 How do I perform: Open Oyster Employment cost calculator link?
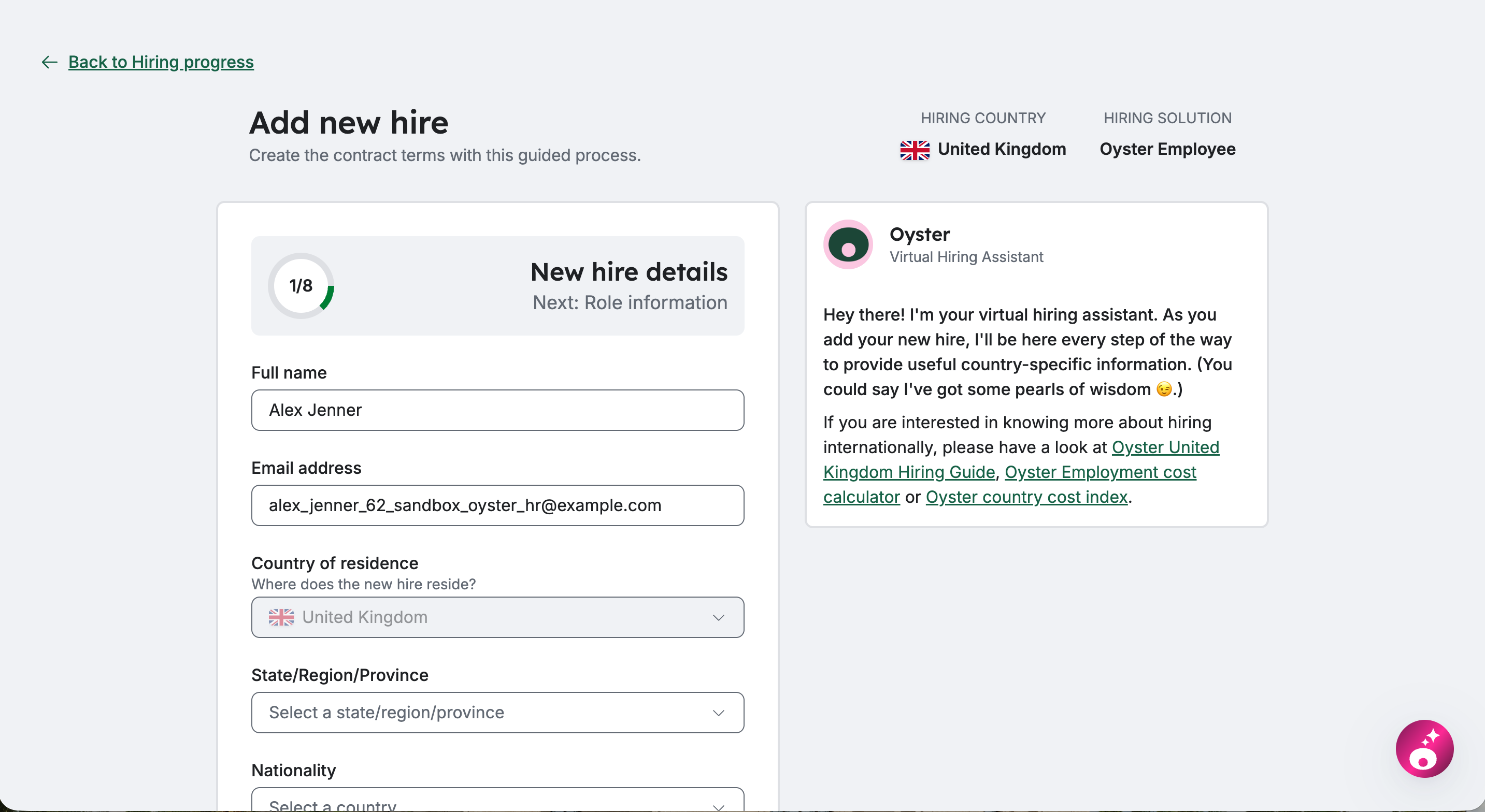point(1009,484)
